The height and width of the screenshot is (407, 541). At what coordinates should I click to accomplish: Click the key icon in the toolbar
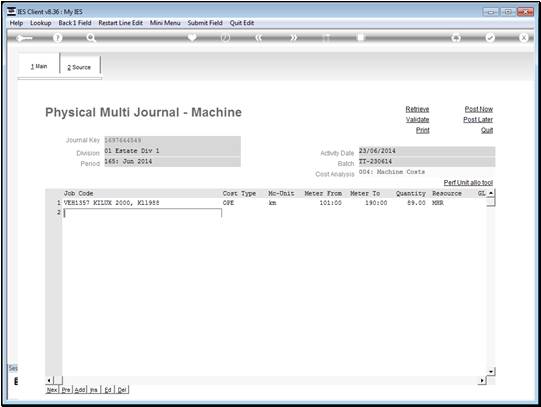pos(24,38)
